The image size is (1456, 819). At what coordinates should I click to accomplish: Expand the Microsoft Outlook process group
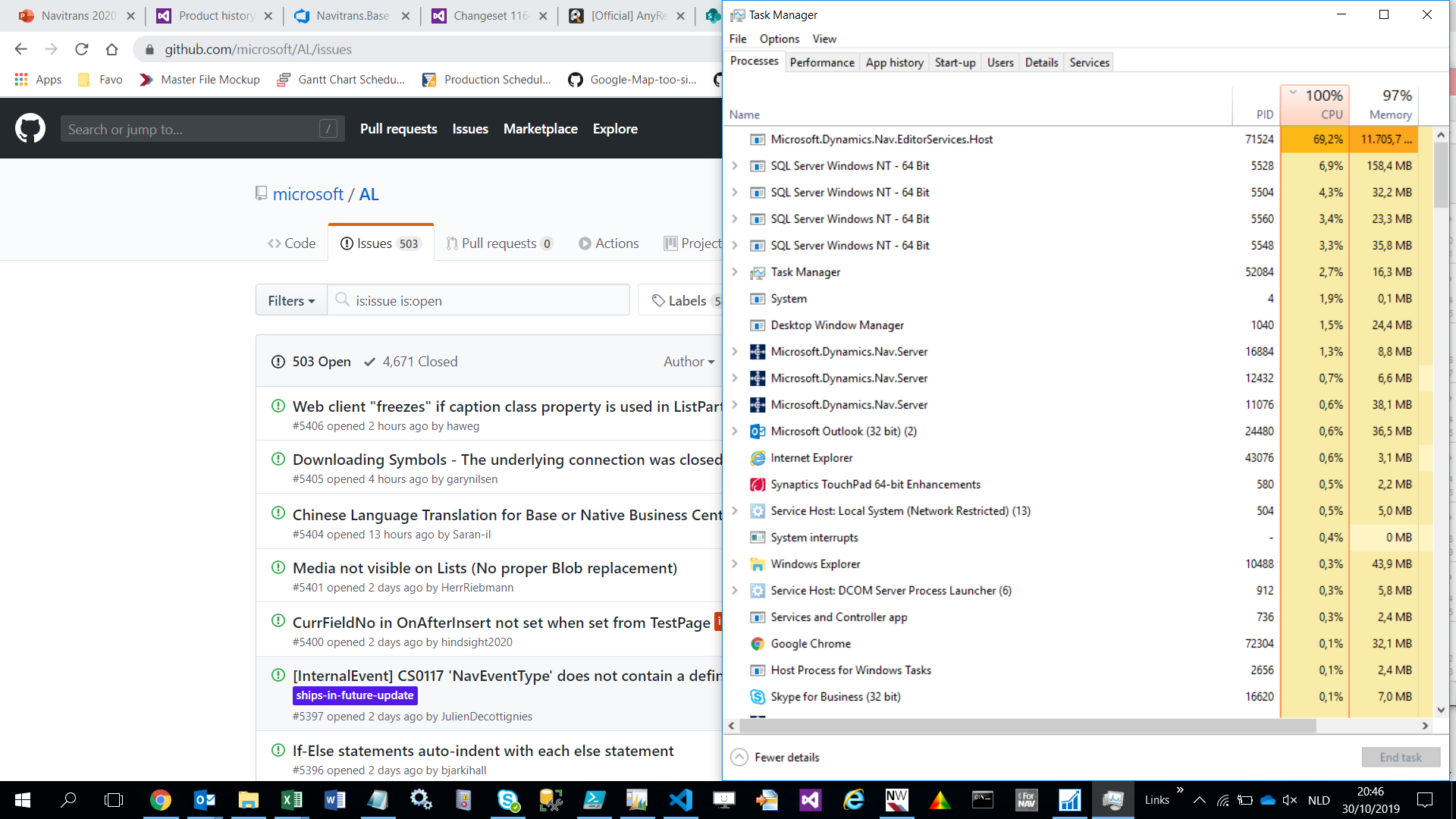(x=734, y=431)
